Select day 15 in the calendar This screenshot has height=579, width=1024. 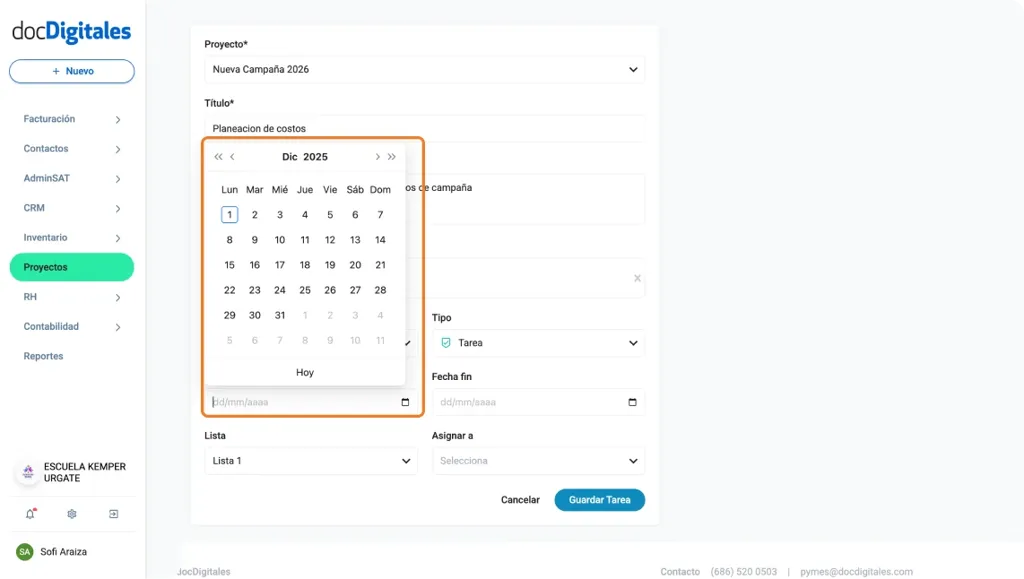click(x=229, y=264)
